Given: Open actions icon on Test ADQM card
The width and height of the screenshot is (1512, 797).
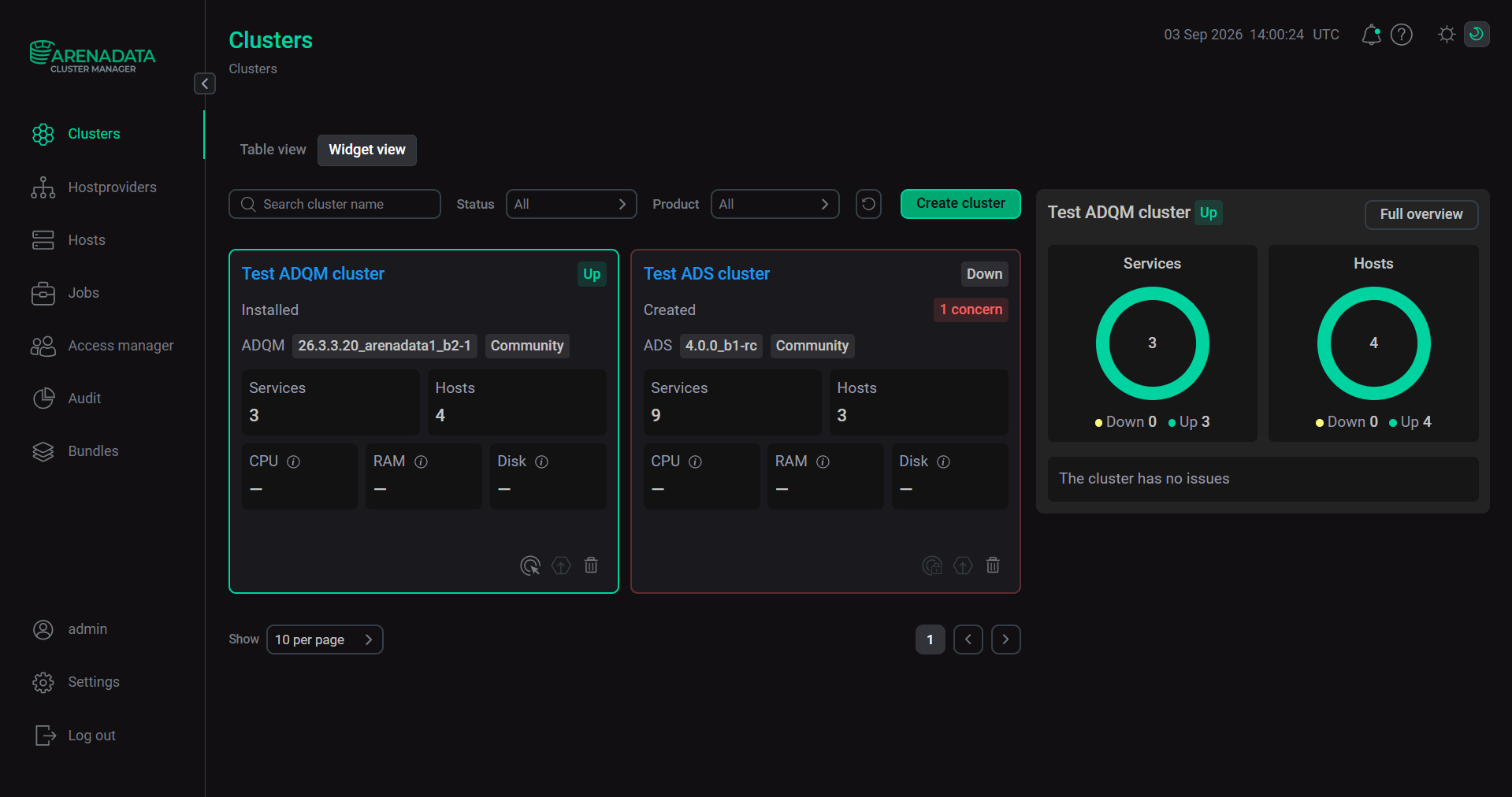Looking at the screenshot, I should pyautogui.click(x=530, y=565).
